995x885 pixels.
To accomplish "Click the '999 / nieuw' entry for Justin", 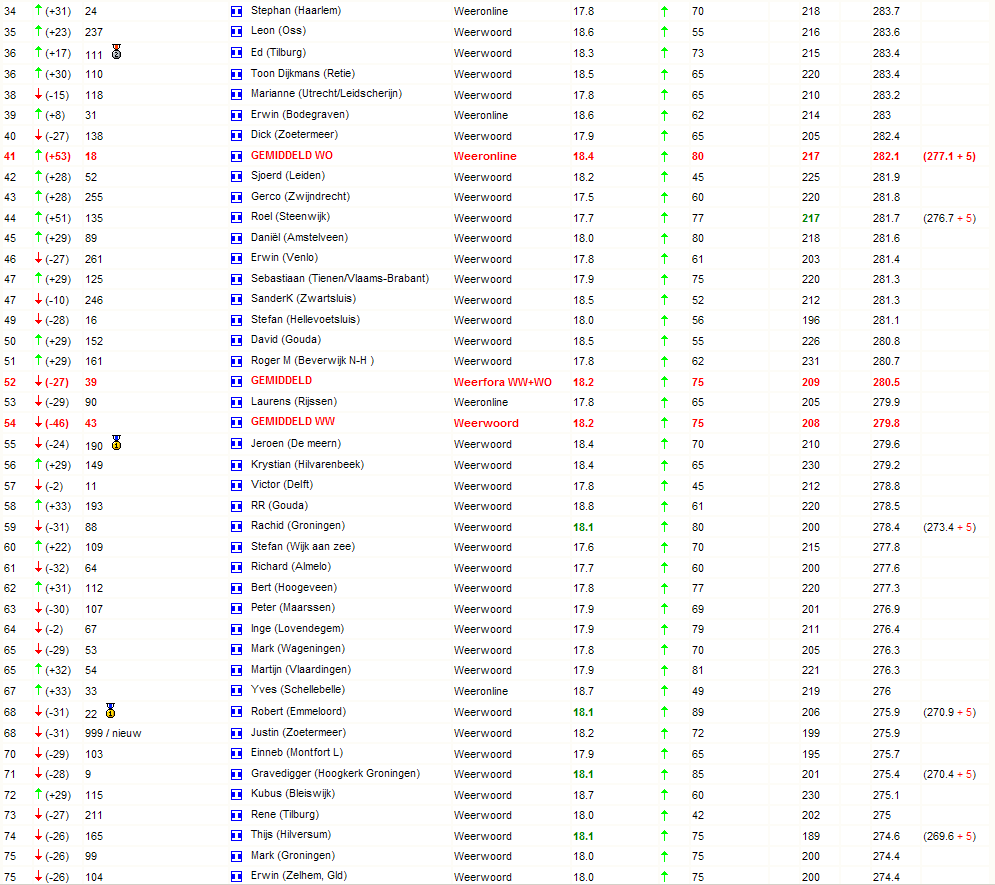I will click(x=113, y=733).
